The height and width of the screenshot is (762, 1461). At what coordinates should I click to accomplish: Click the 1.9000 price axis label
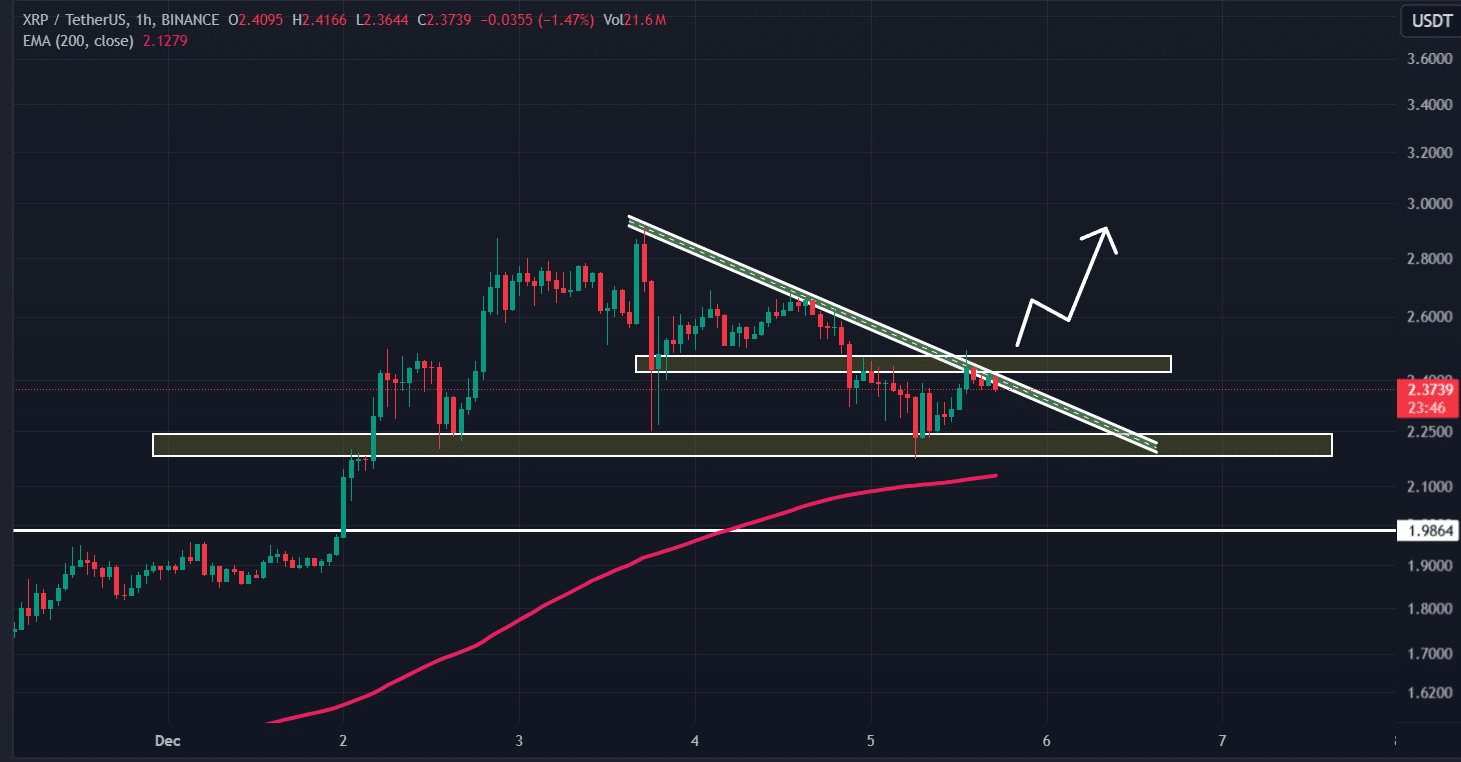tap(1428, 566)
